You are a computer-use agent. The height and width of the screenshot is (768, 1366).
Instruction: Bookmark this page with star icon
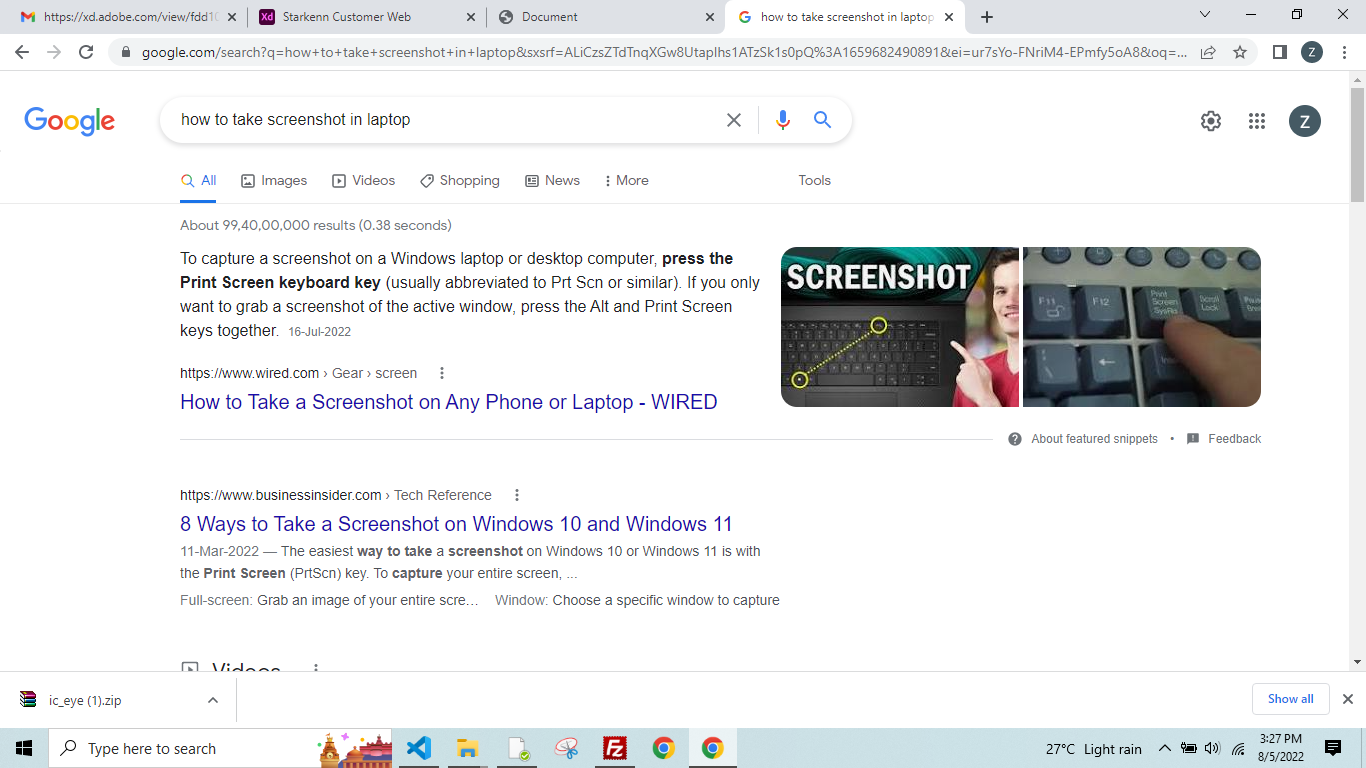(1240, 52)
